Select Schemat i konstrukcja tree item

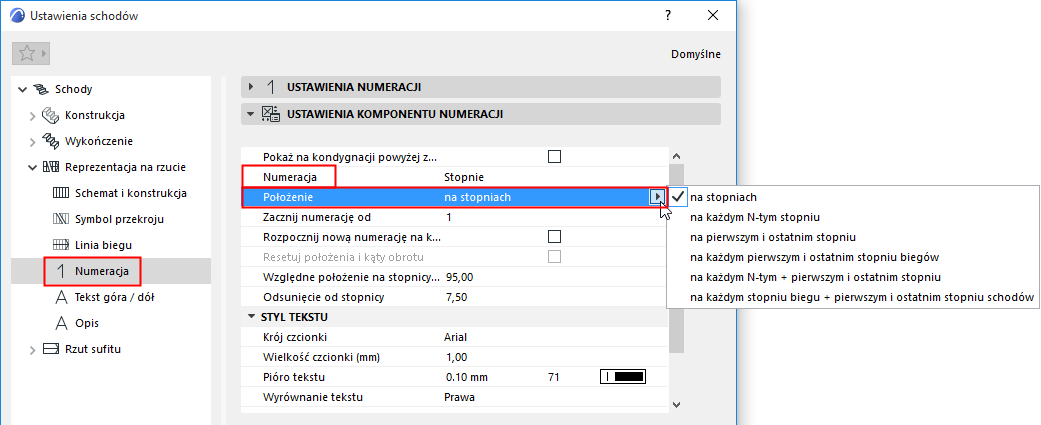pos(130,193)
